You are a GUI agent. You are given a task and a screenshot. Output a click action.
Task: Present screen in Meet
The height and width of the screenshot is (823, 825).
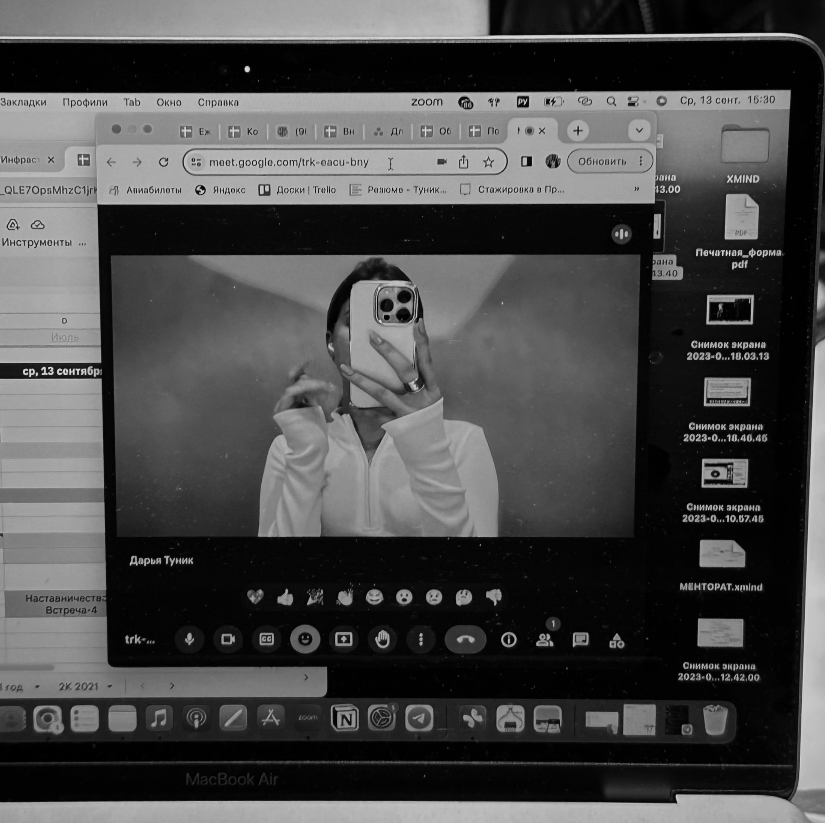pyautogui.click(x=344, y=639)
